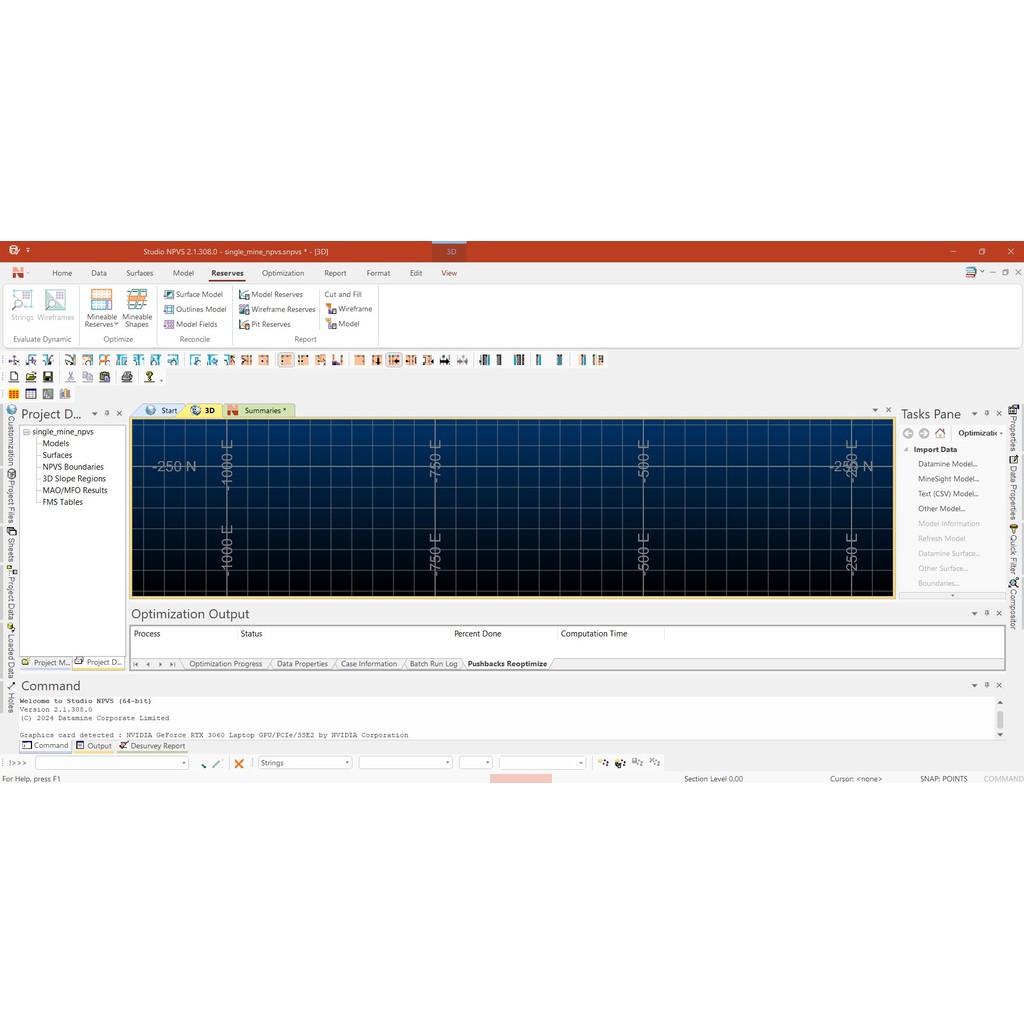The width and height of the screenshot is (1024, 1024).
Task: Pin the Project Data panel
Action: pos(107,413)
